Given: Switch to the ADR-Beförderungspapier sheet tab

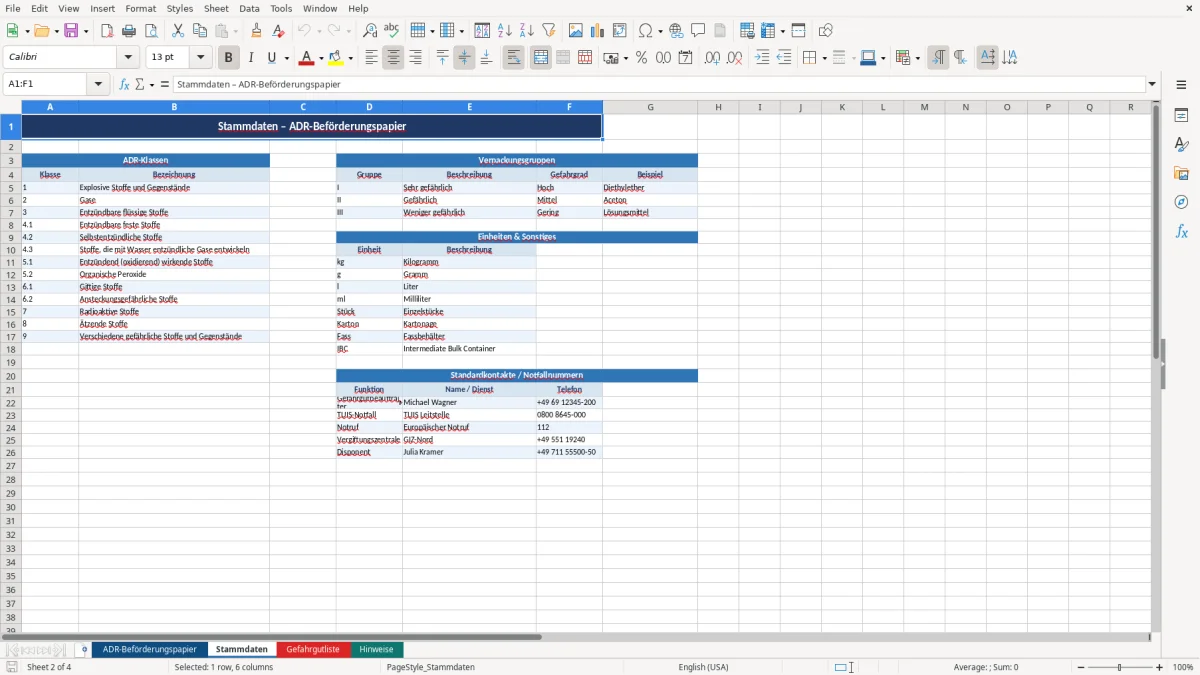Looking at the screenshot, I should coord(150,650).
